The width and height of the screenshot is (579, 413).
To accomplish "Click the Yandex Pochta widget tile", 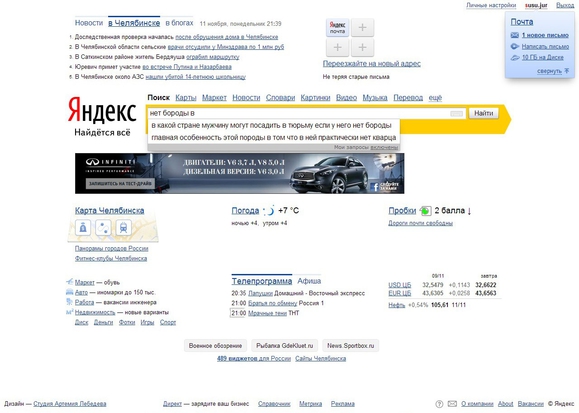I will coord(338,28).
